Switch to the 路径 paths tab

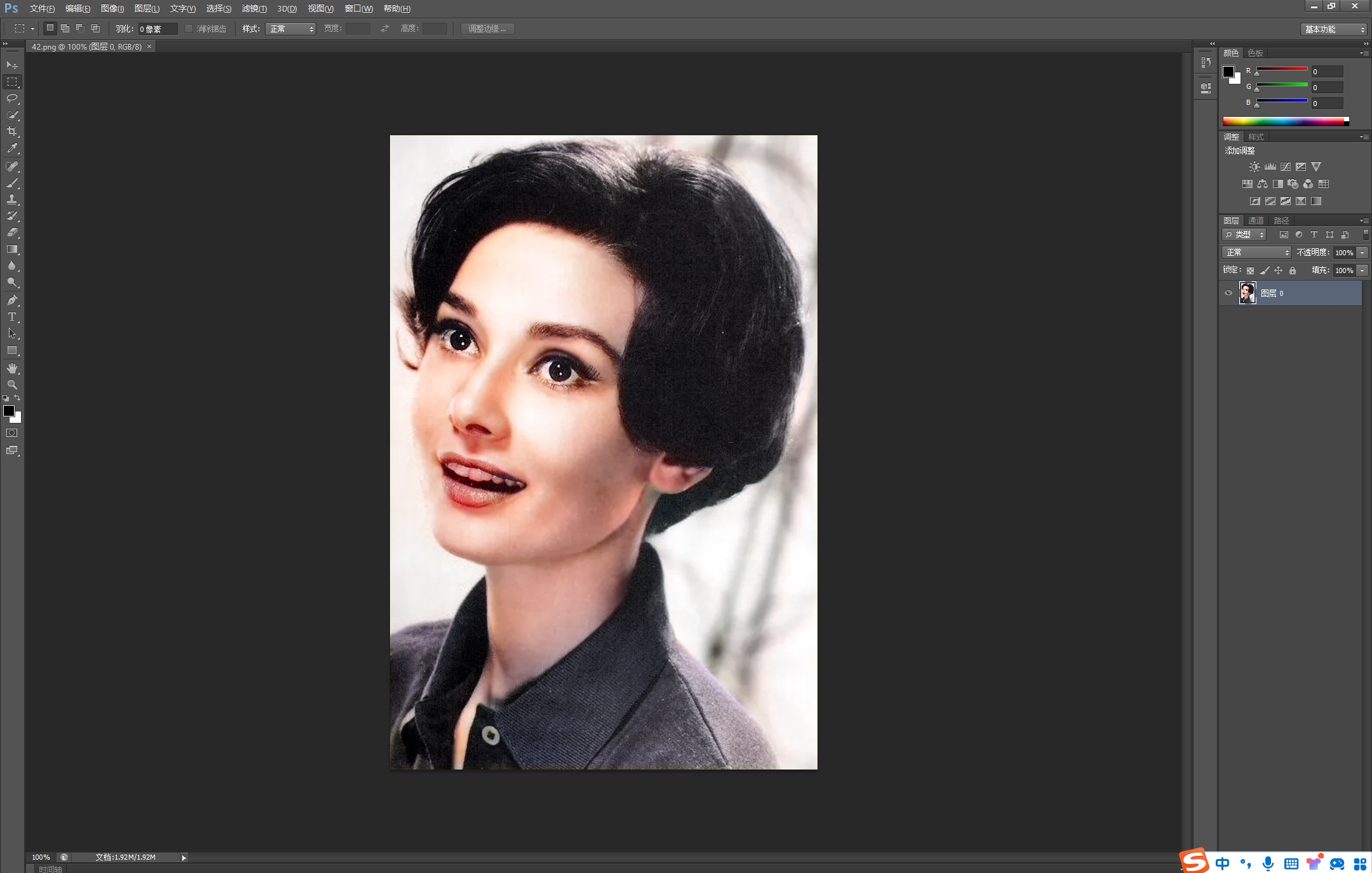click(1281, 221)
